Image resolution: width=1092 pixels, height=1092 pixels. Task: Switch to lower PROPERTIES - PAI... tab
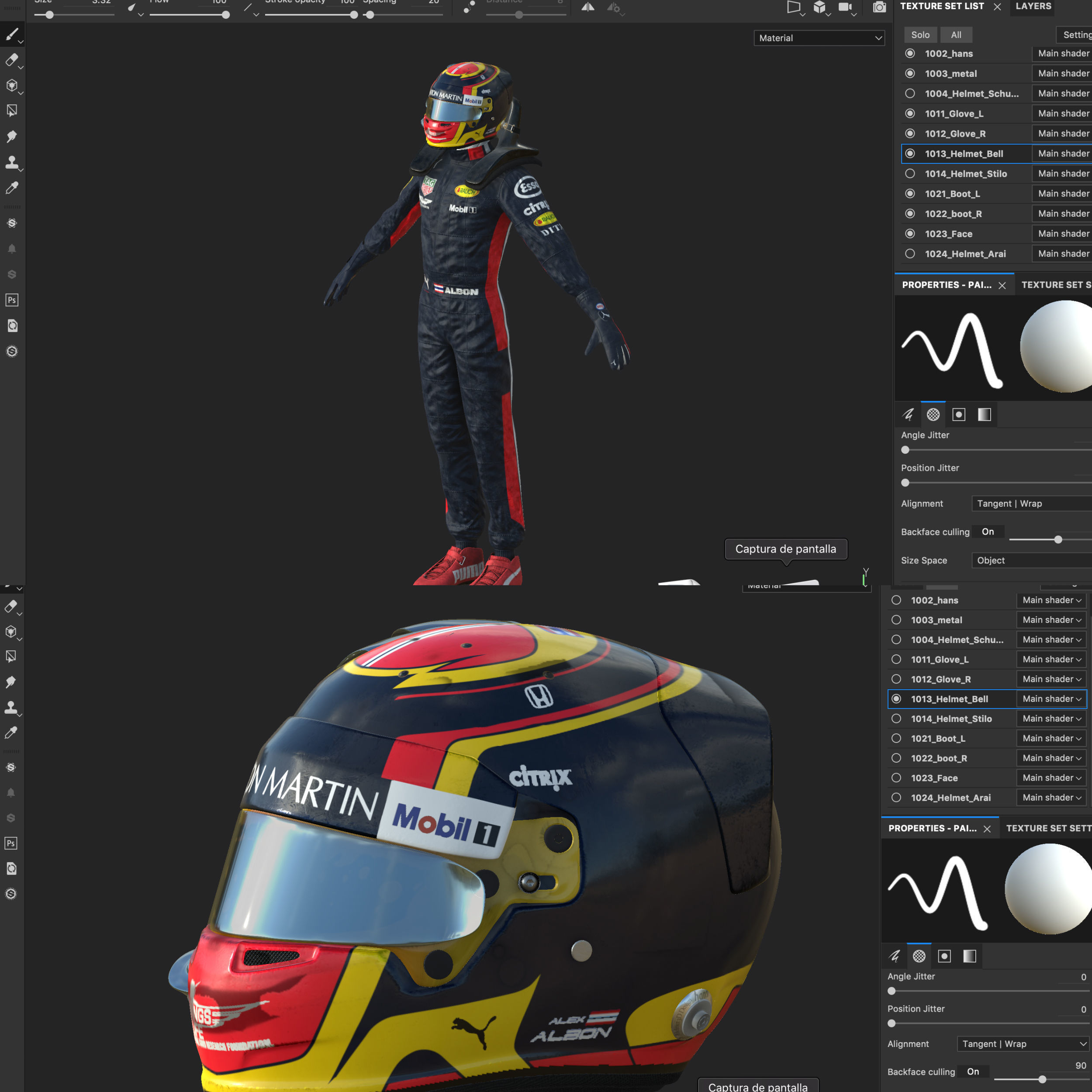[933, 828]
